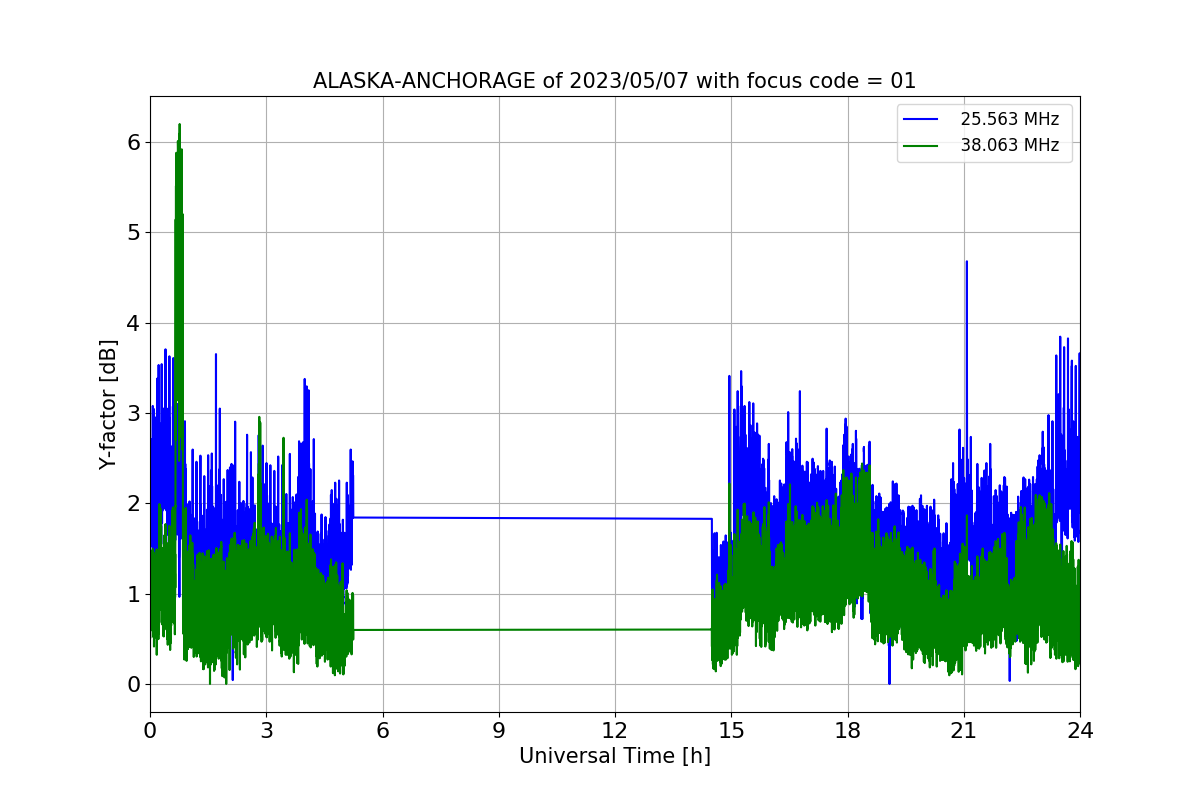Click y-axis tick label '2' beside Y-factor

(134, 504)
